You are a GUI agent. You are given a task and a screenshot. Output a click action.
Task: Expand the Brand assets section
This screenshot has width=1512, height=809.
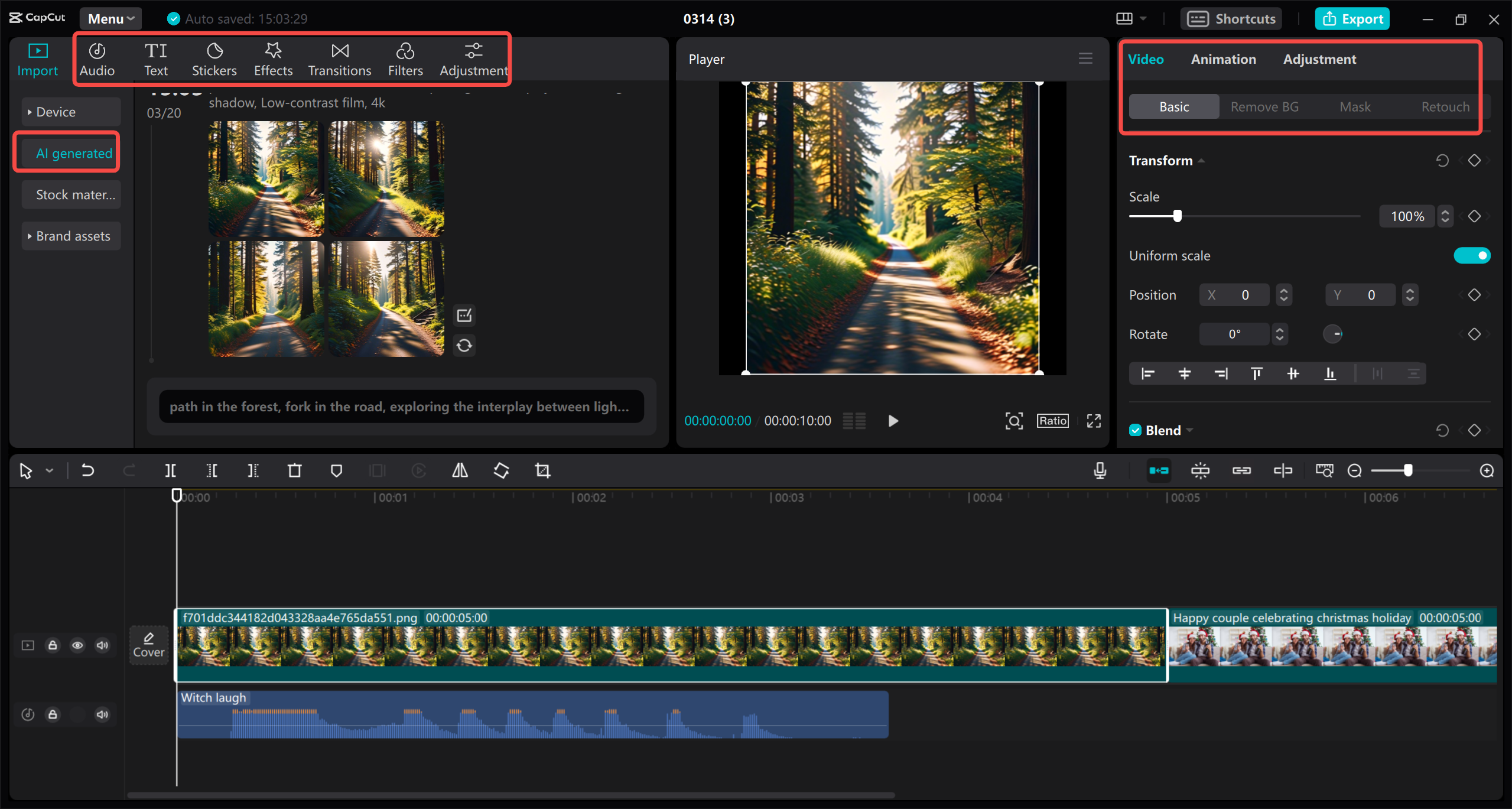coord(71,235)
